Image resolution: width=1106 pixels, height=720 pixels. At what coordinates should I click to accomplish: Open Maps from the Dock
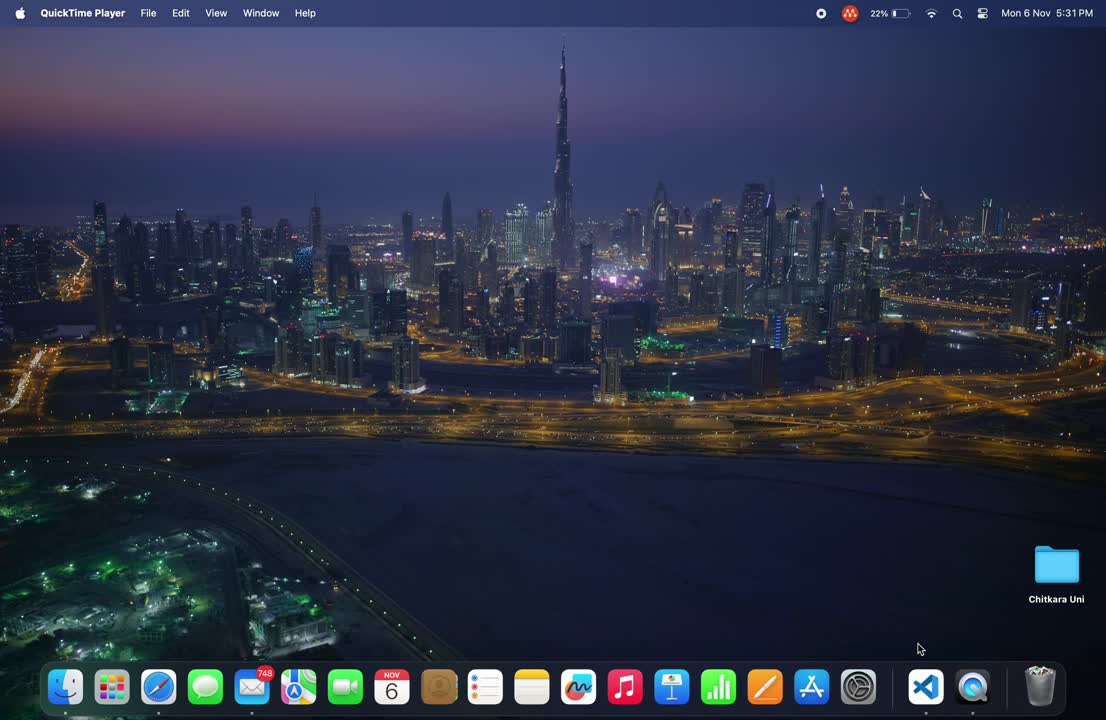pyautogui.click(x=298, y=687)
